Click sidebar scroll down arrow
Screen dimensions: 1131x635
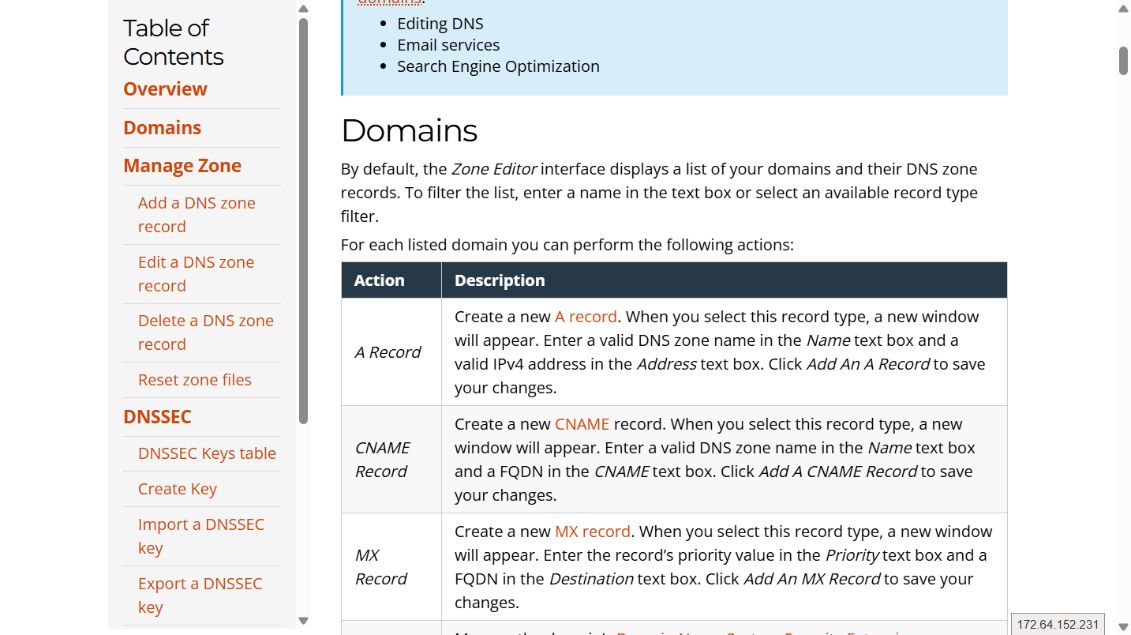pos(304,621)
